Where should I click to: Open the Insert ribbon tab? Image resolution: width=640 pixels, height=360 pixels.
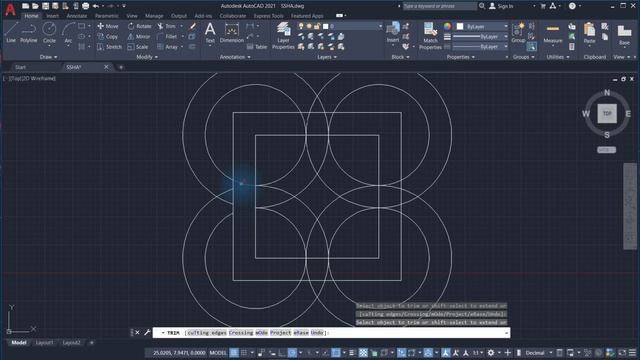pyautogui.click(x=52, y=16)
